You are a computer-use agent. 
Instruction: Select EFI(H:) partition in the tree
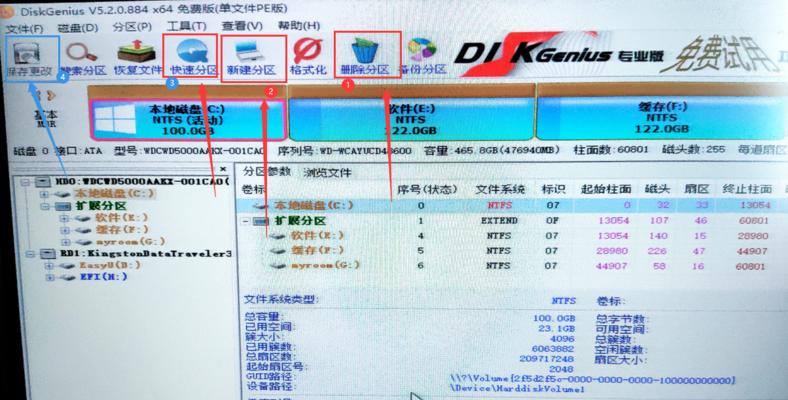click(103, 277)
